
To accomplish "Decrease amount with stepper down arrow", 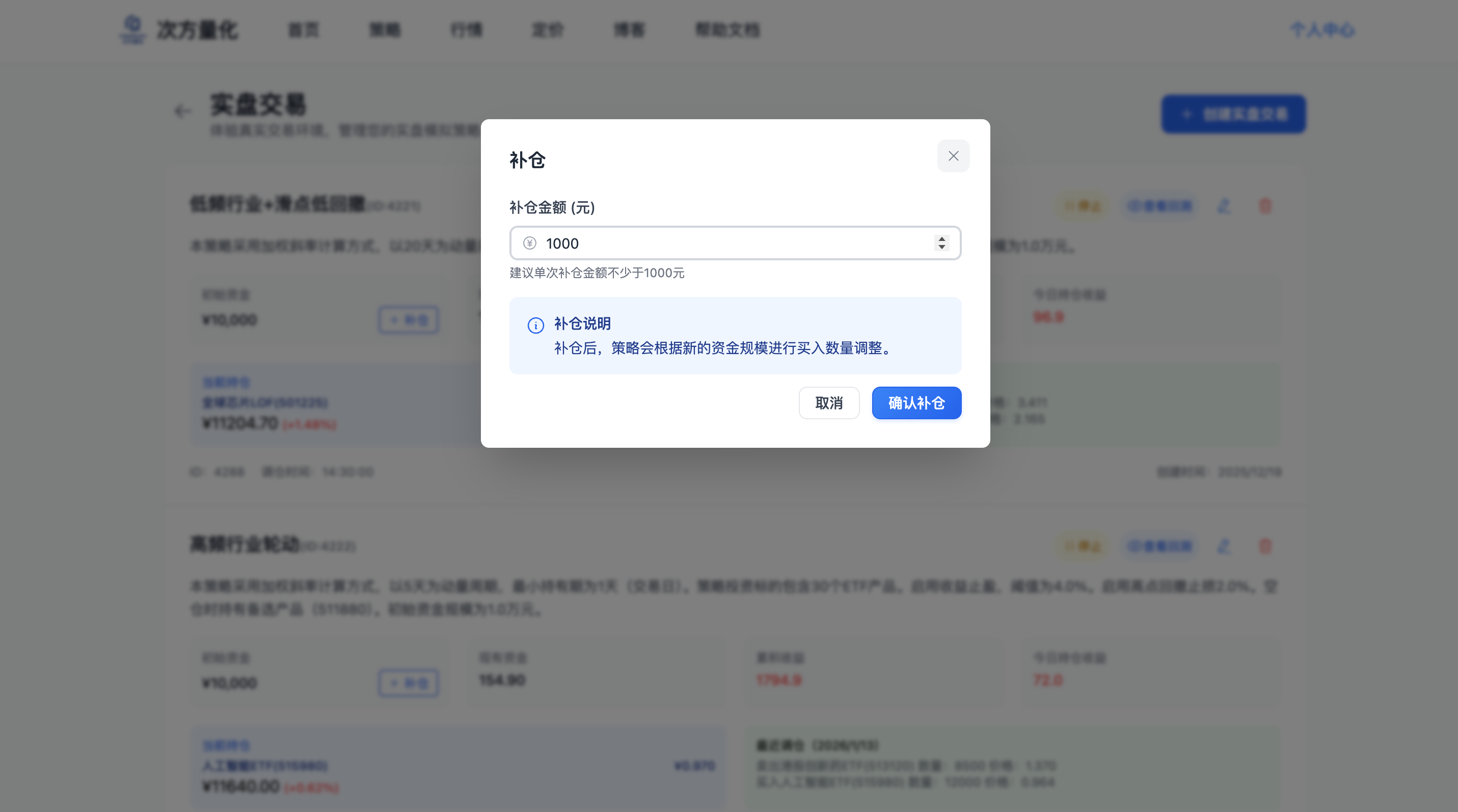I will 942,247.
